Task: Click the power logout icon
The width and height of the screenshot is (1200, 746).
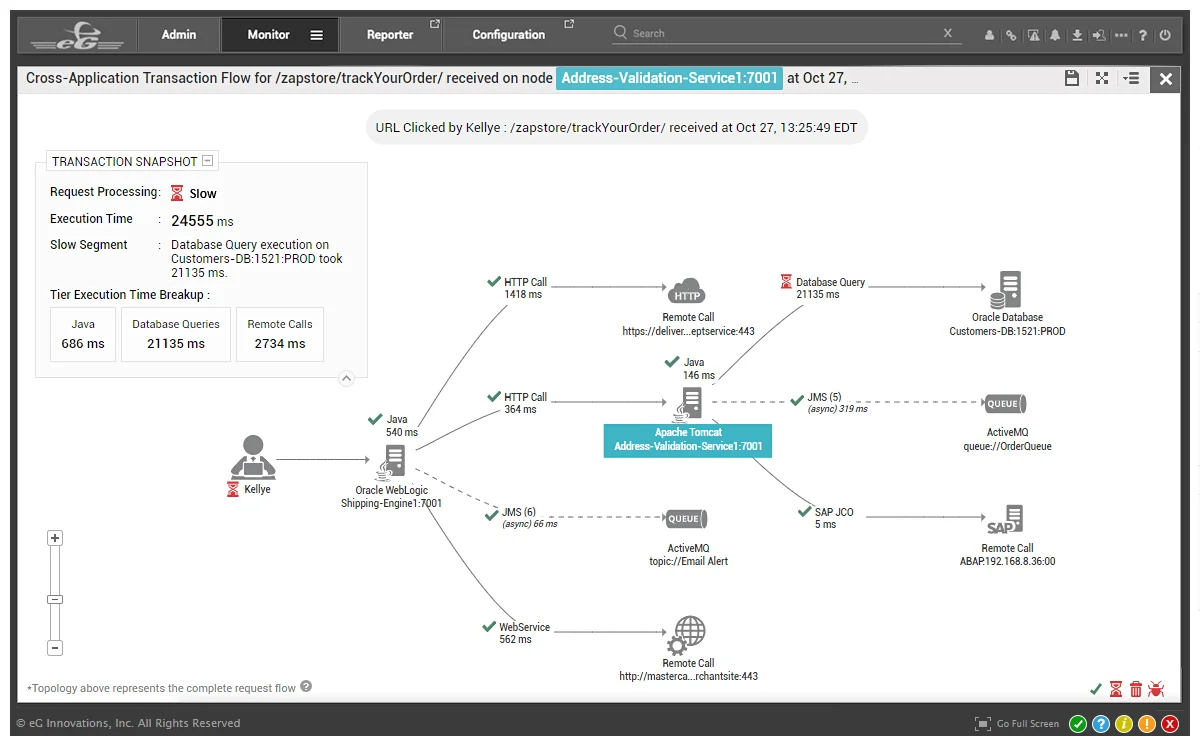Action: point(1165,35)
